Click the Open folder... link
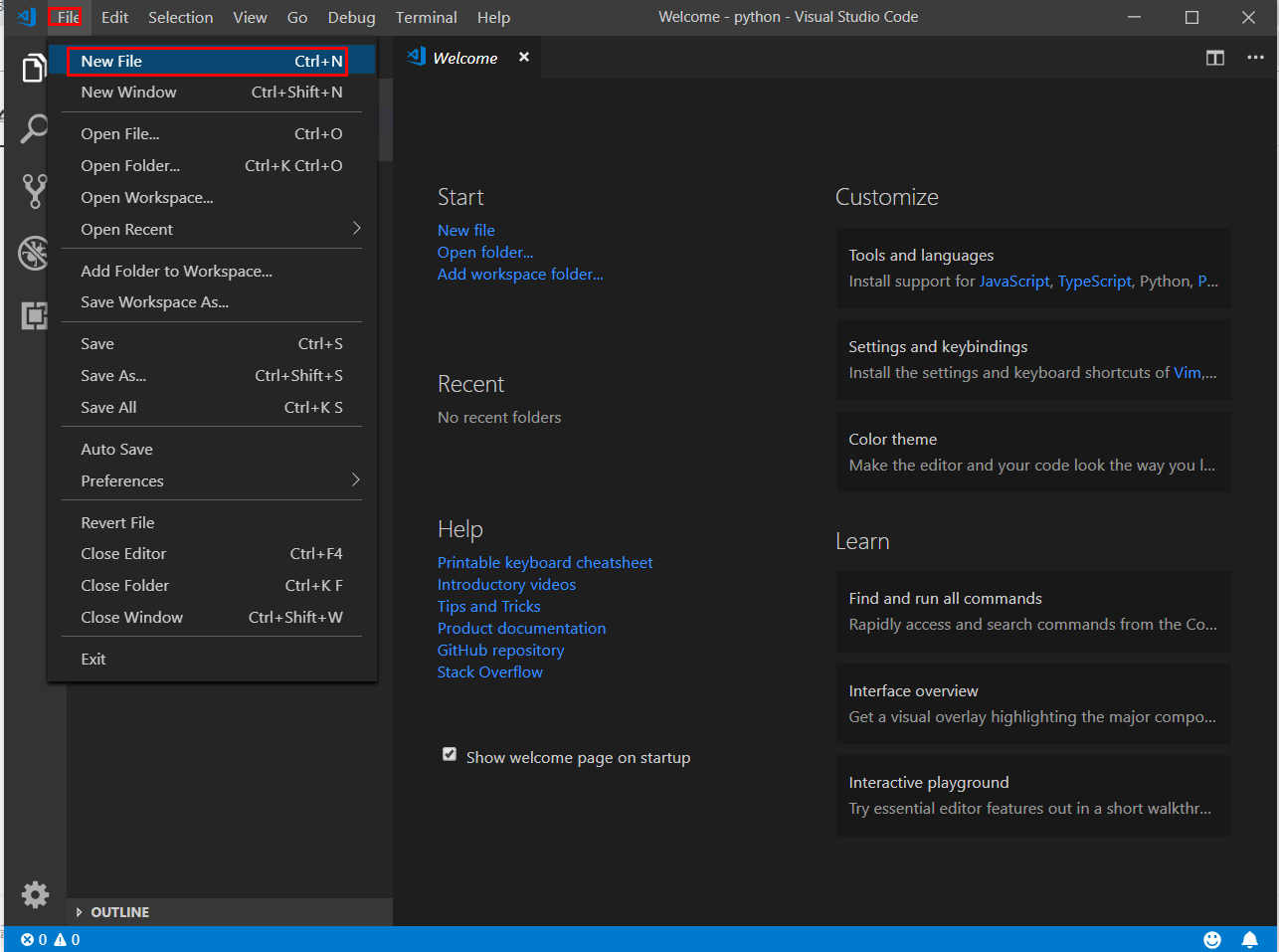The width and height of the screenshot is (1279, 952). [x=485, y=252]
